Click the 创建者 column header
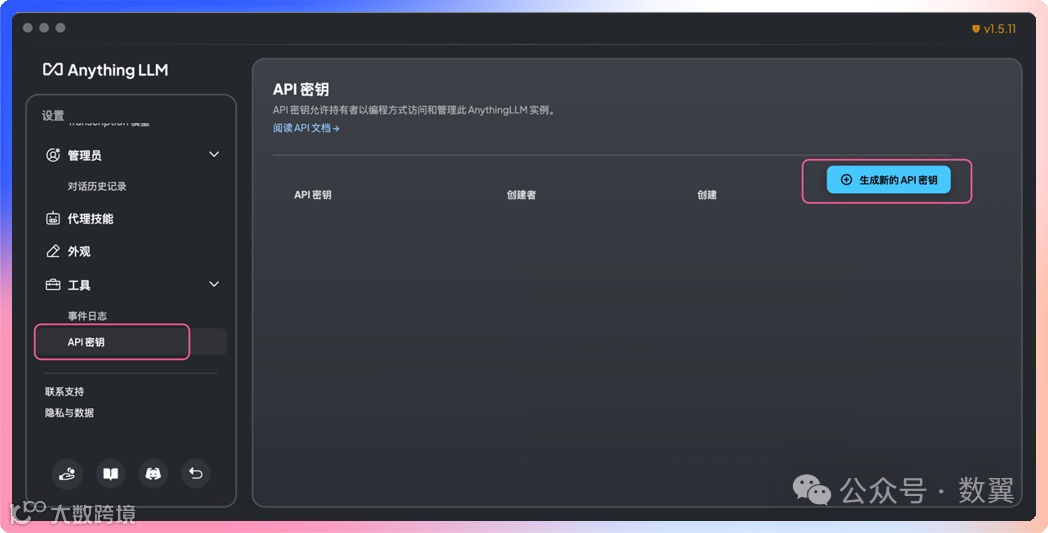 pos(521,195)
